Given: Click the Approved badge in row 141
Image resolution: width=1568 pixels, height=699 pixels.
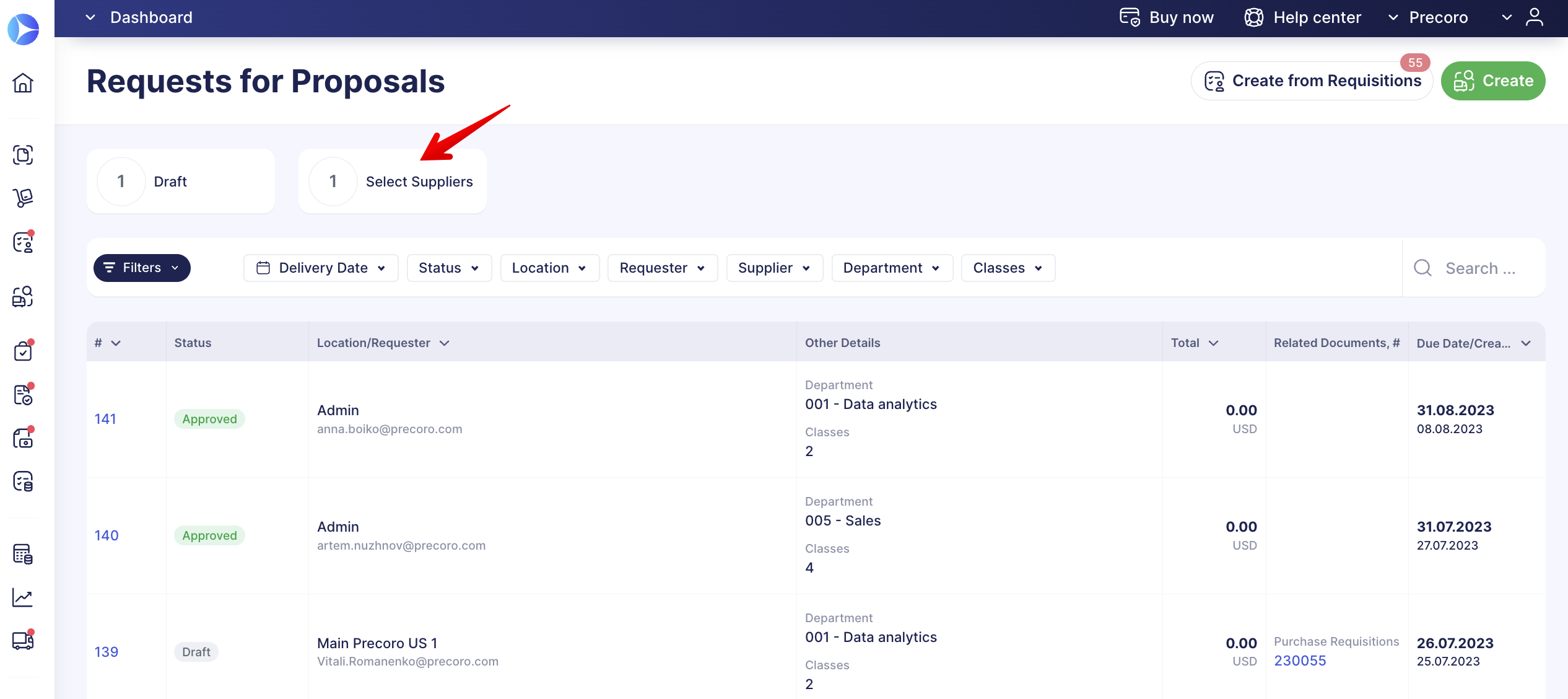Looking at the screenshot, I should 209,419.
